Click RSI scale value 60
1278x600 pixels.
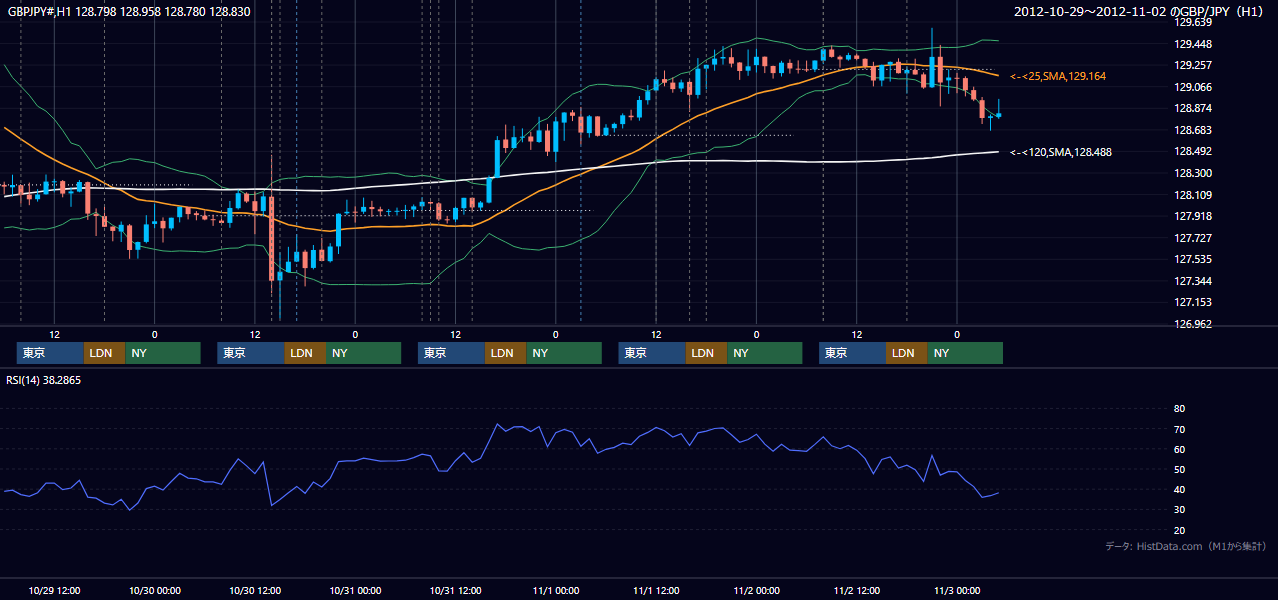coord(1179,449)
